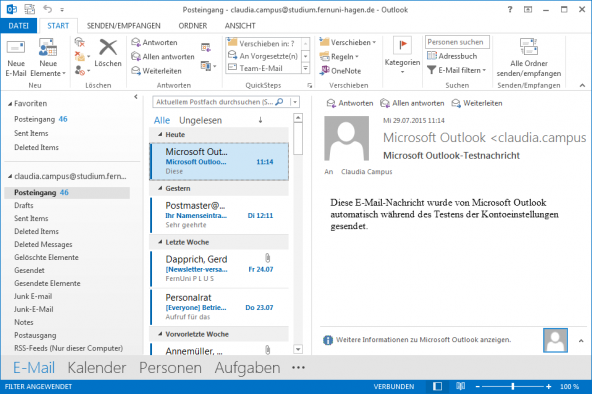The height and width of the screenshot is (394, 592).
Task: Open the Kategorien flag icon
Action: coord(402,46)
